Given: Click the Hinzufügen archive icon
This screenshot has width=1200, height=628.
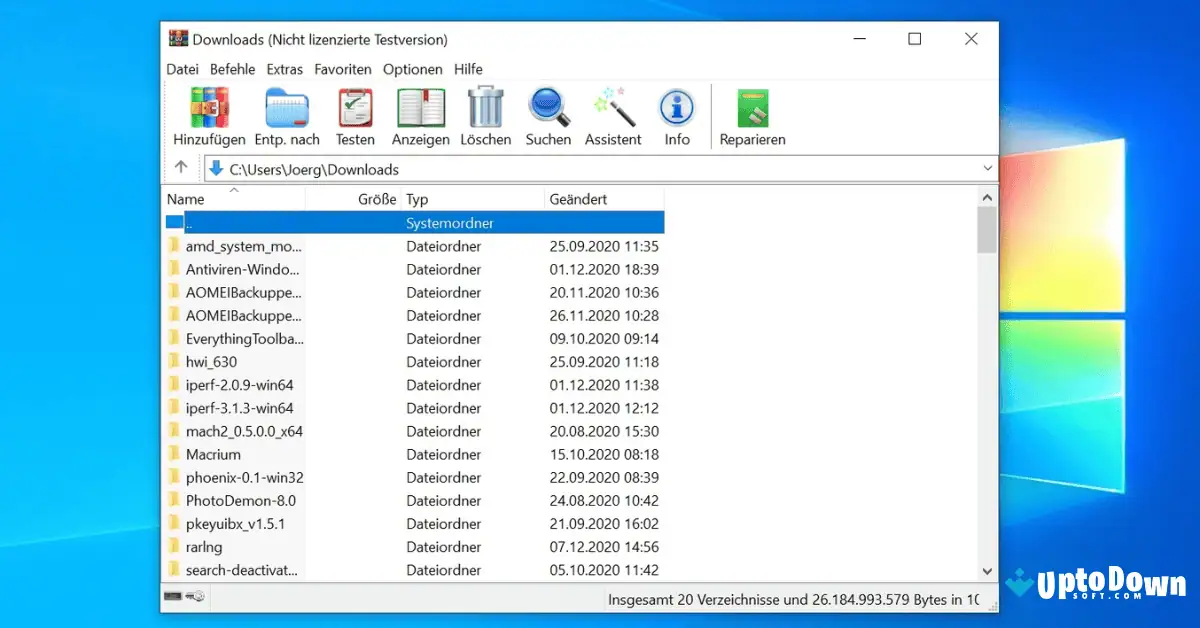Looking at the screenshot, I should point(209,105).
